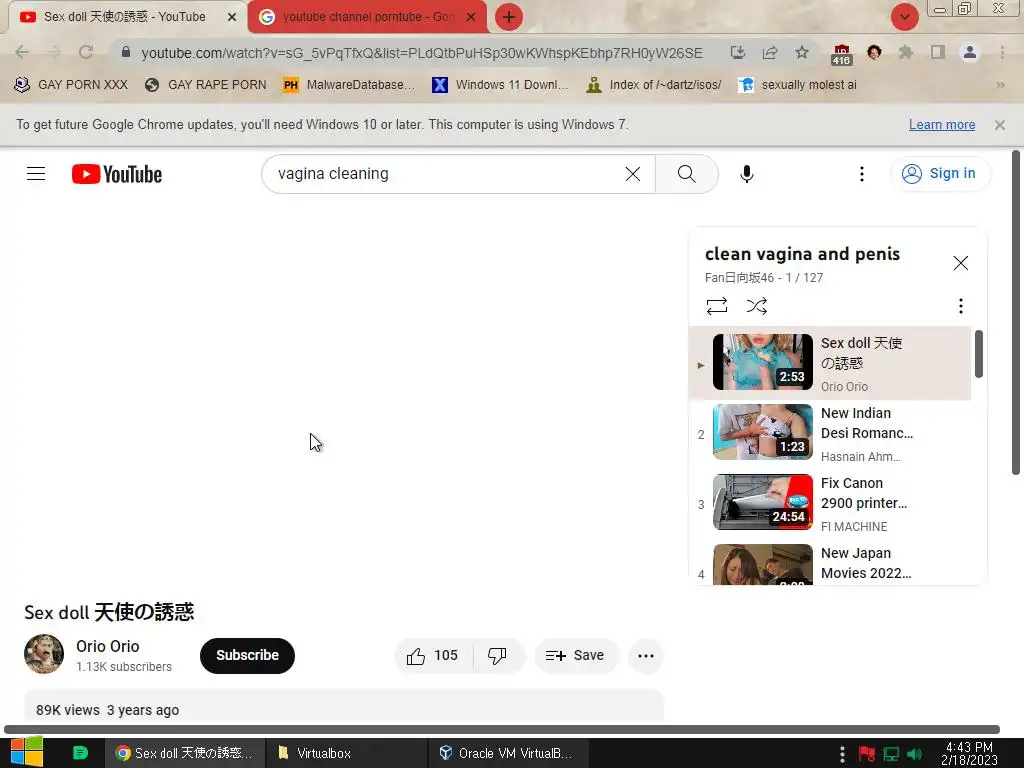The image size is (1024, 768).
Task: Follow the Learn more update link
Action: pyautogui.click(x=942, y=125)
